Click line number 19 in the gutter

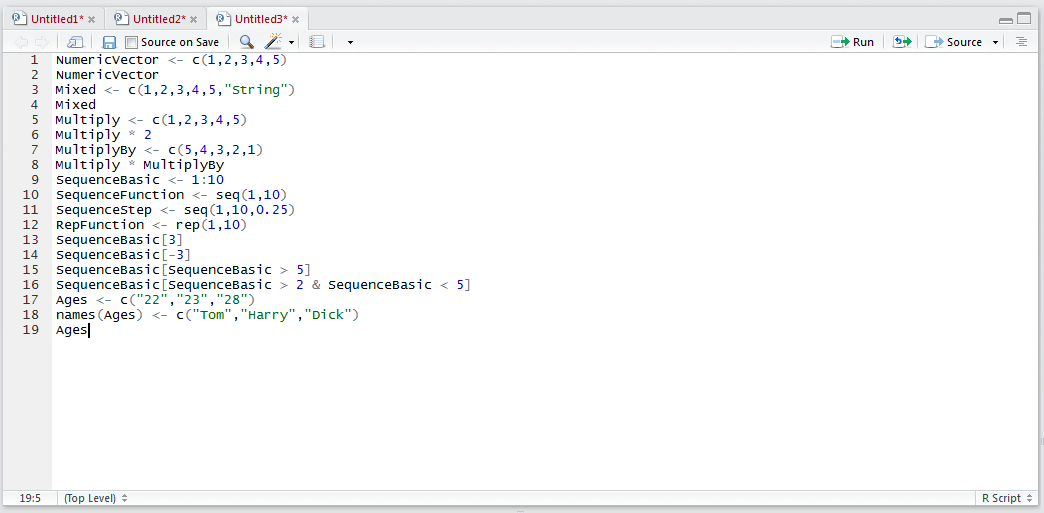point(31,330)
